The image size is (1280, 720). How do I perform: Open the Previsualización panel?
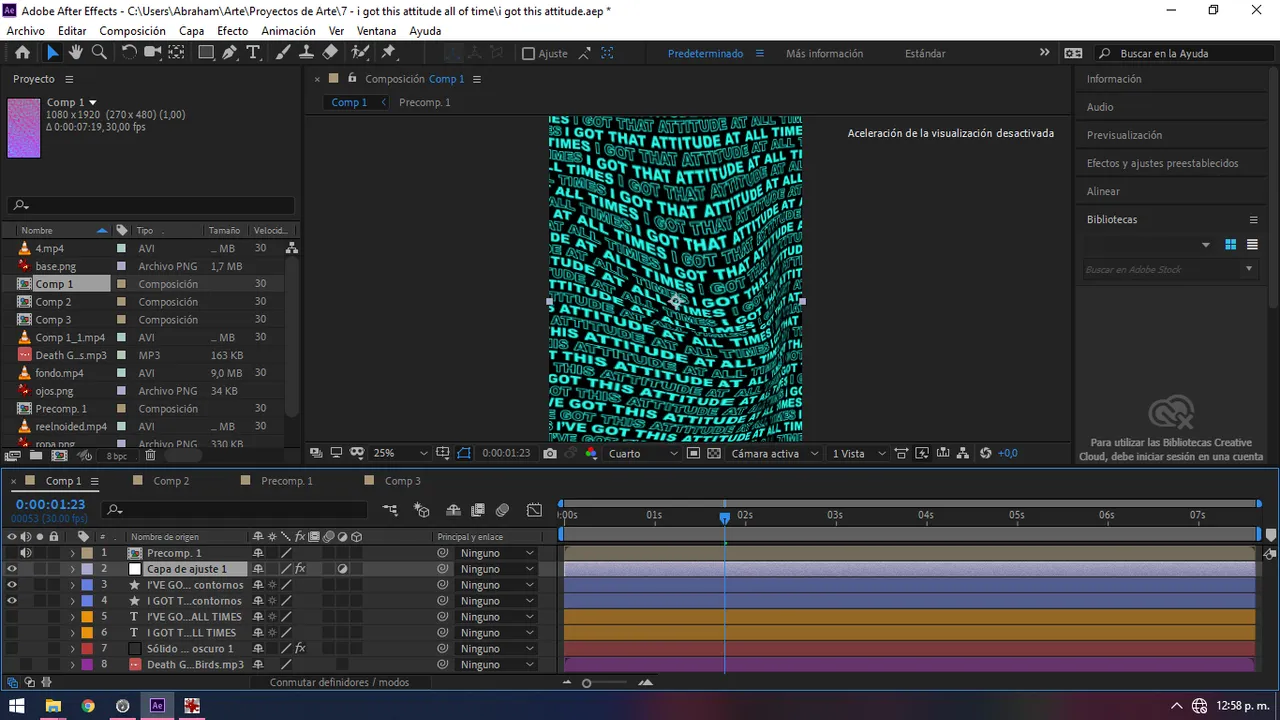point(1124,135)
